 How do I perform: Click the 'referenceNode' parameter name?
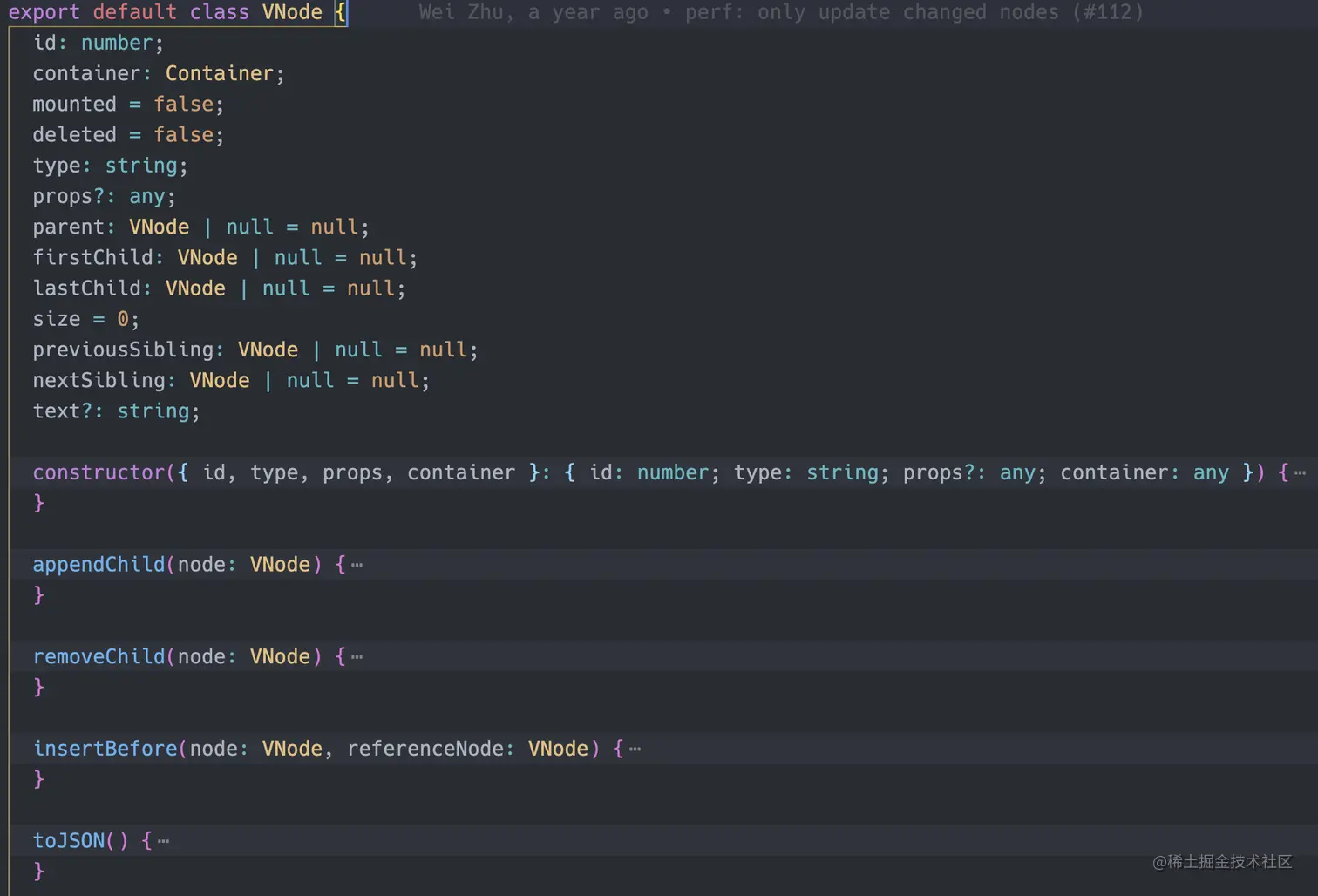(x=425, y=748)
